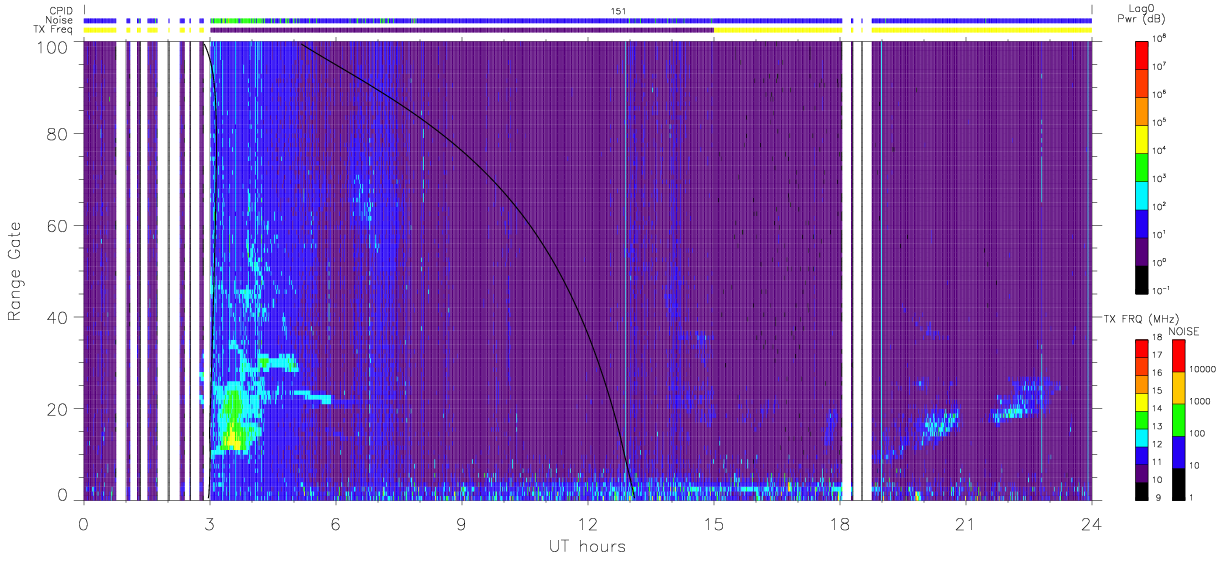
Task: Click the "24" tick on the UT hours axis
Action: coord(1091,523)
